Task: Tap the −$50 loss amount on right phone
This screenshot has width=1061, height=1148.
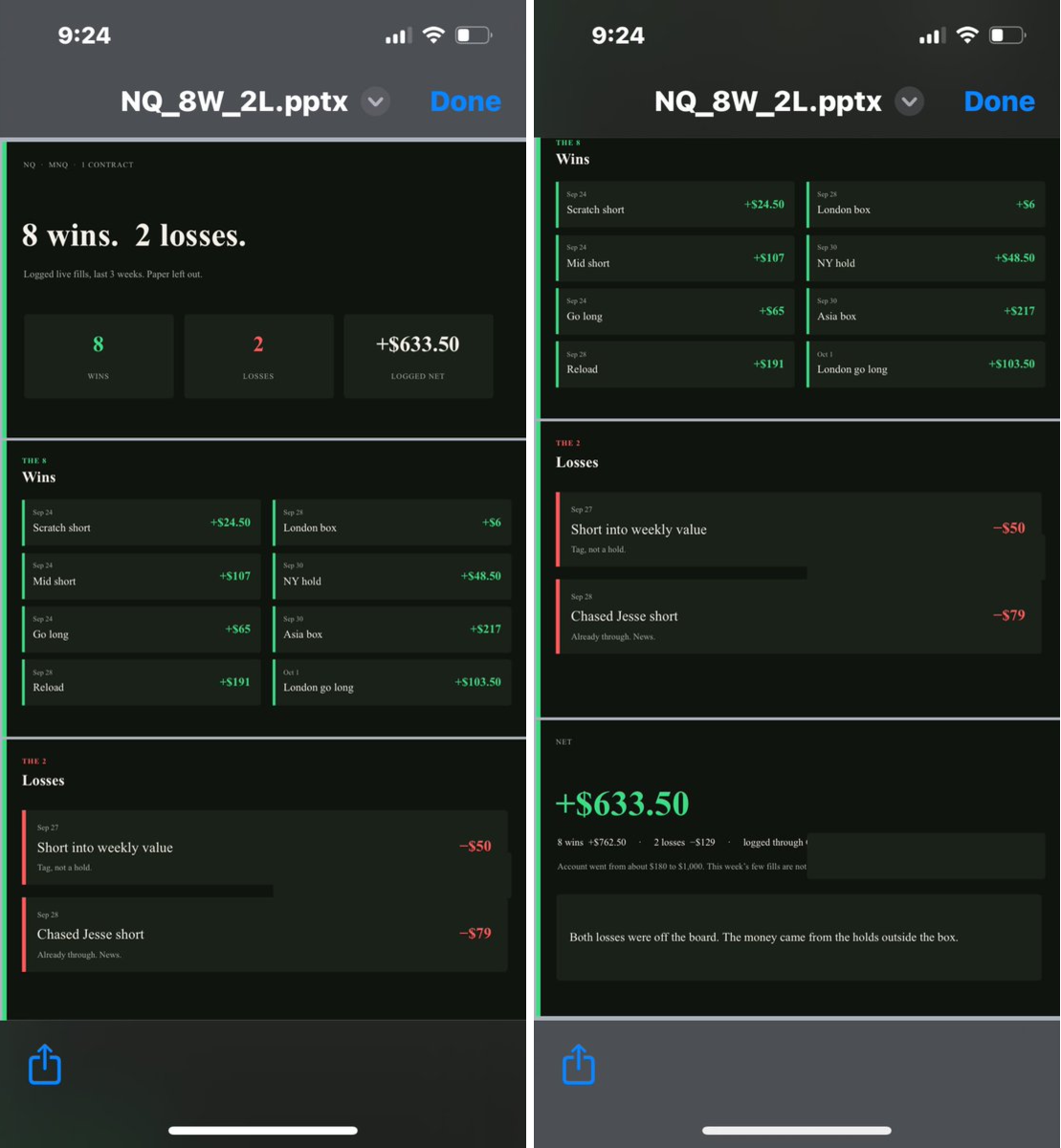Action: coord(1008,528)
